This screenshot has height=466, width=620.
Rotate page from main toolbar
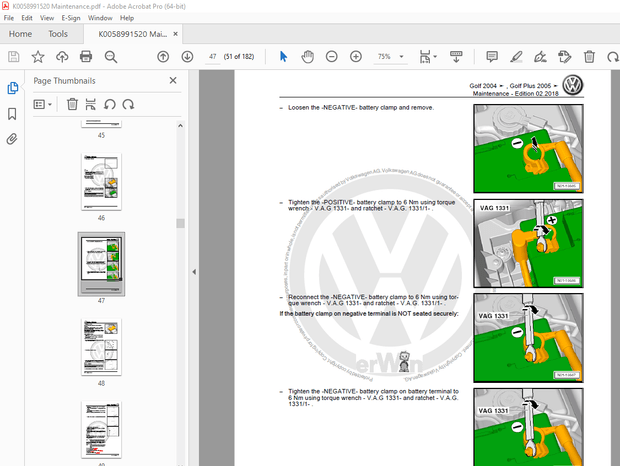612,57
